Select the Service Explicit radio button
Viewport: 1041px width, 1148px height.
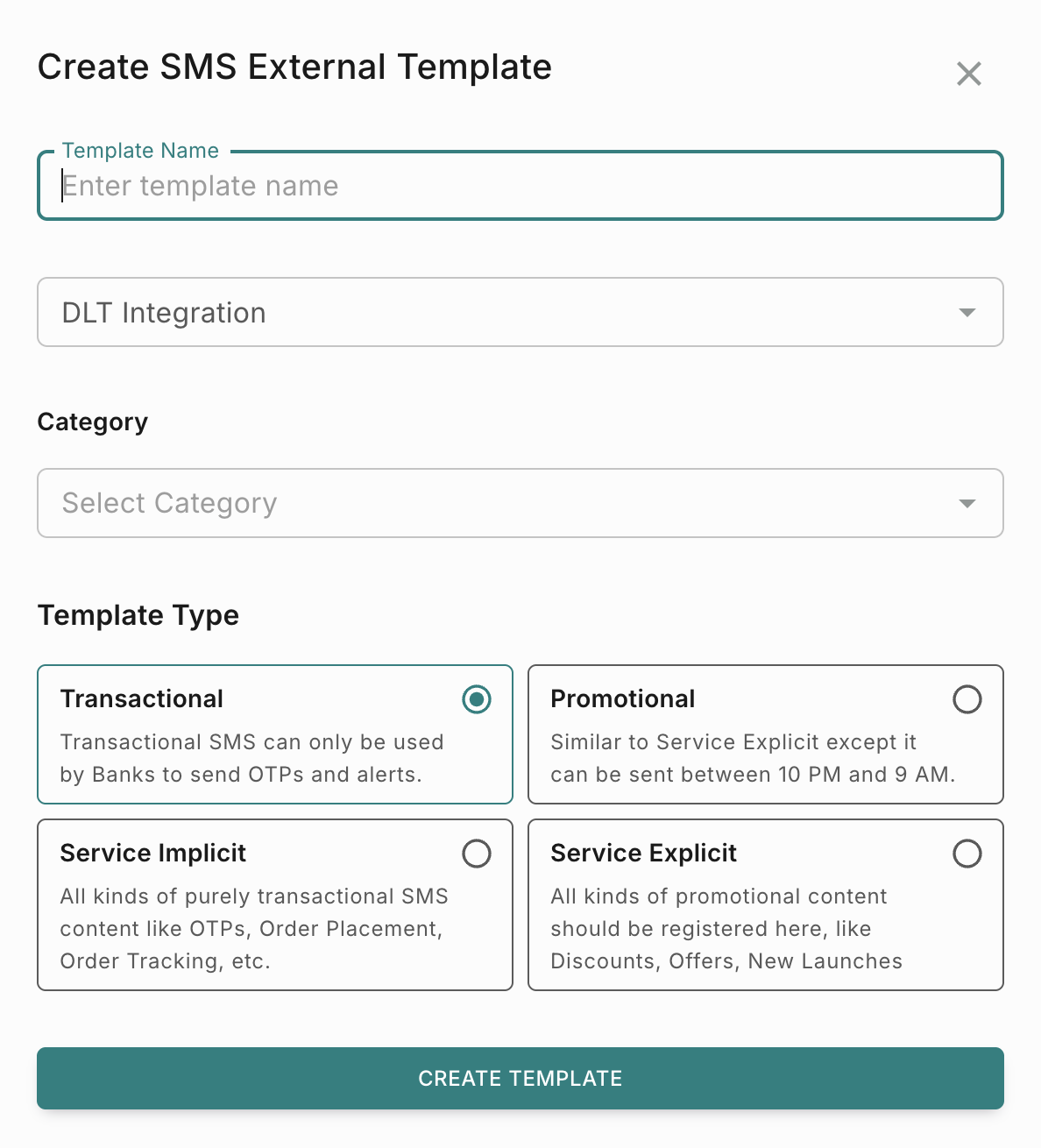[x=967, y=854]
